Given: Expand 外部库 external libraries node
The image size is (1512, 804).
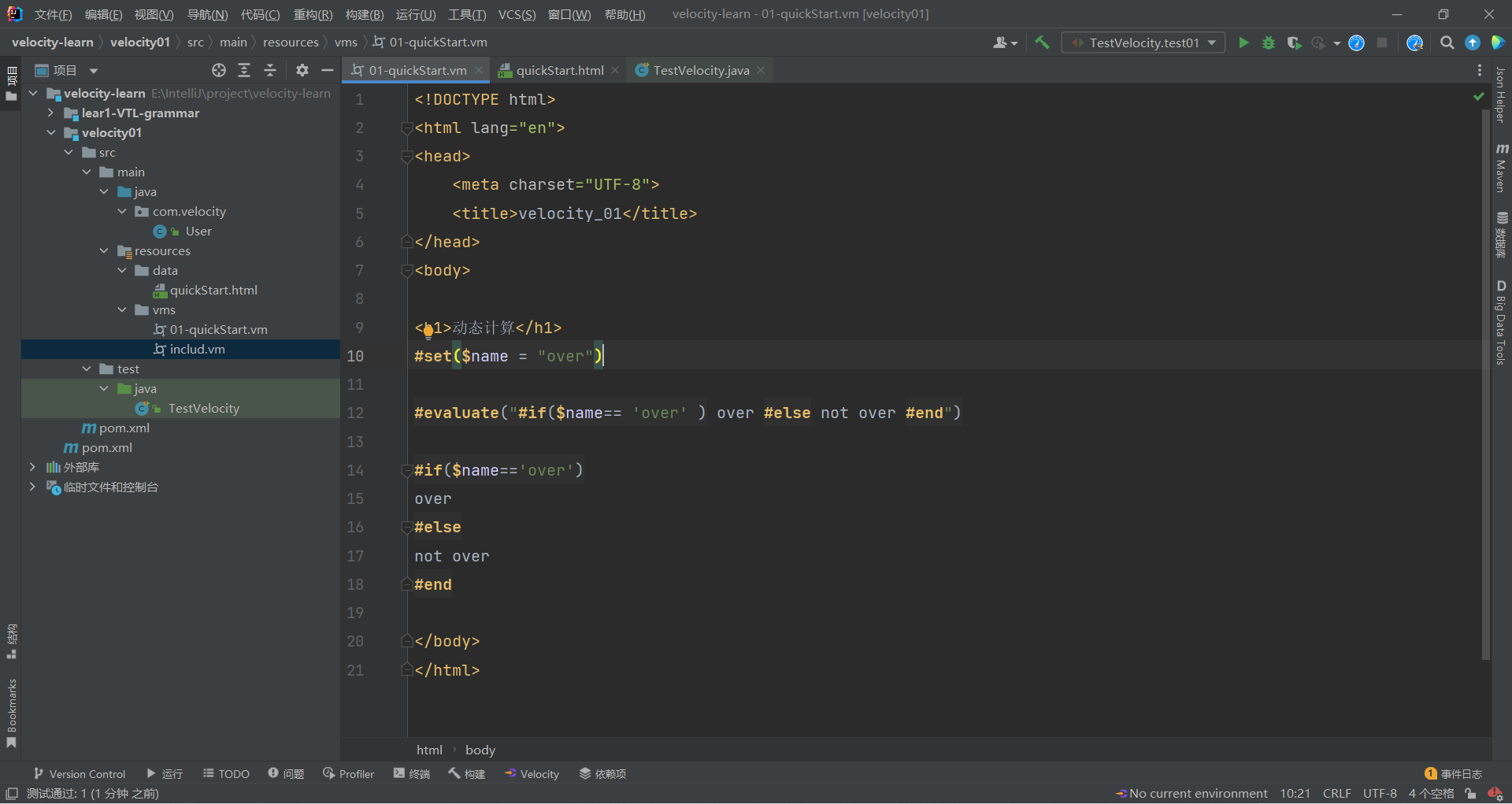Looking at the screenshot, I should [32, 467].
